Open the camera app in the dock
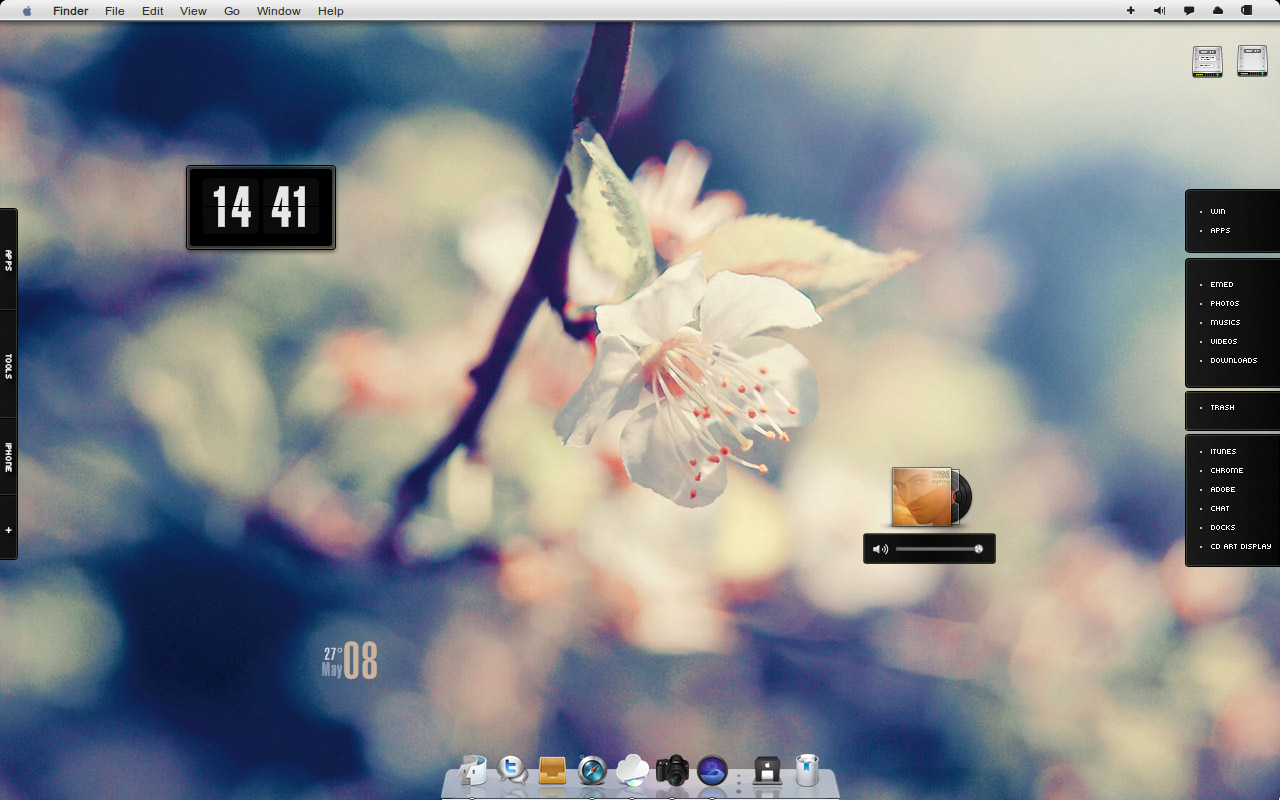This screenshot has width=1280, height=800. 672,771
